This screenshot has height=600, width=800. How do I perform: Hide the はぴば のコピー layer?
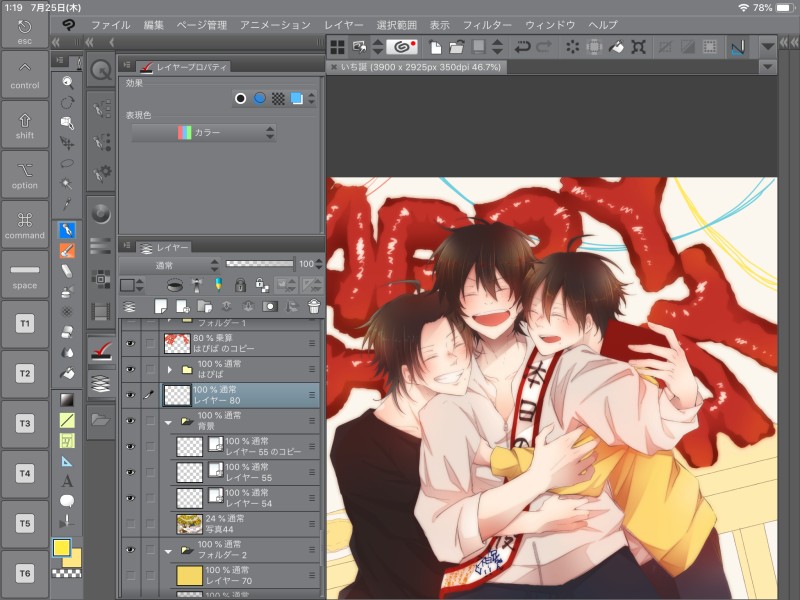[131, 343]
